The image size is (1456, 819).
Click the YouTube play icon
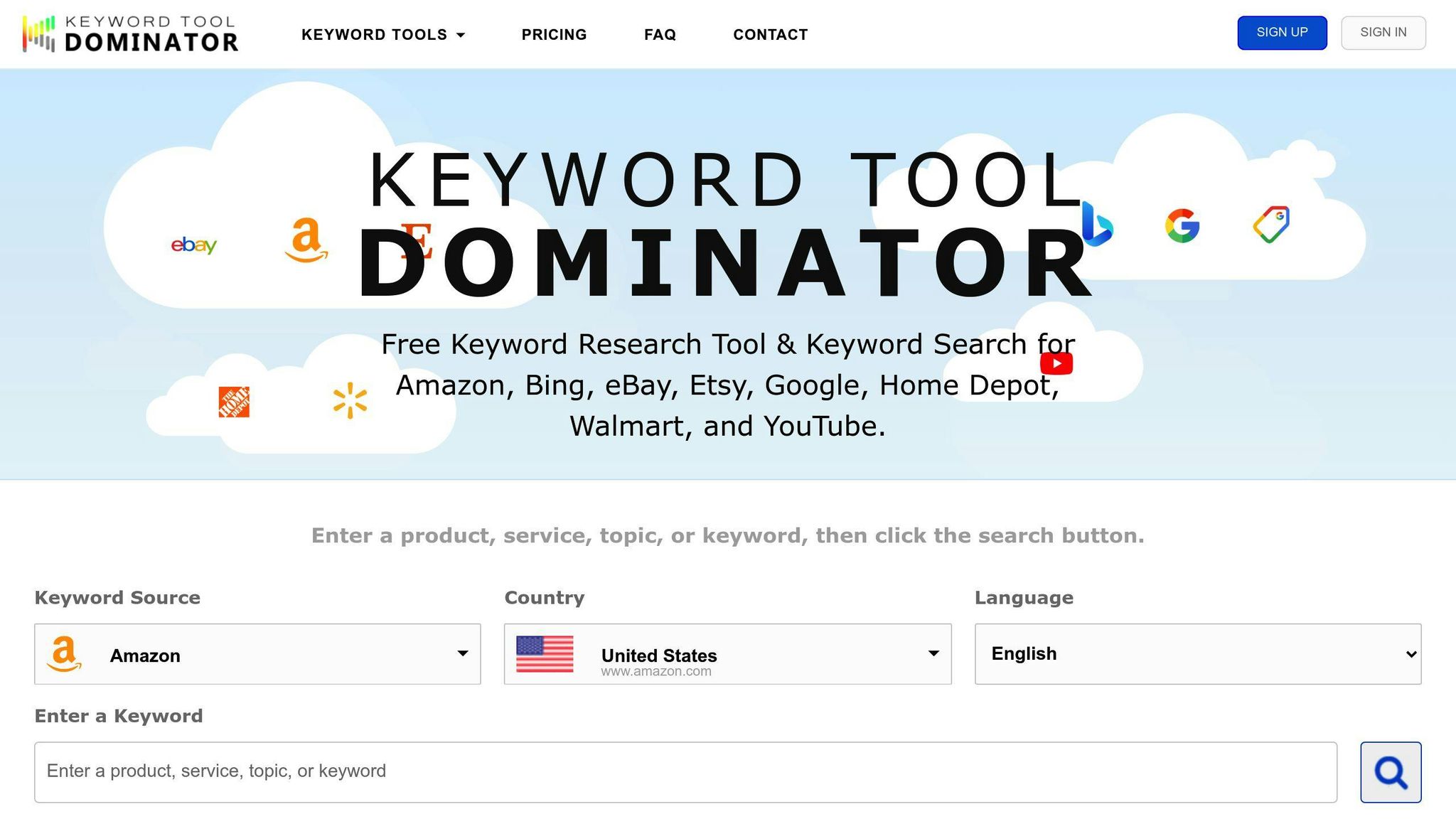coord(1056,363)
